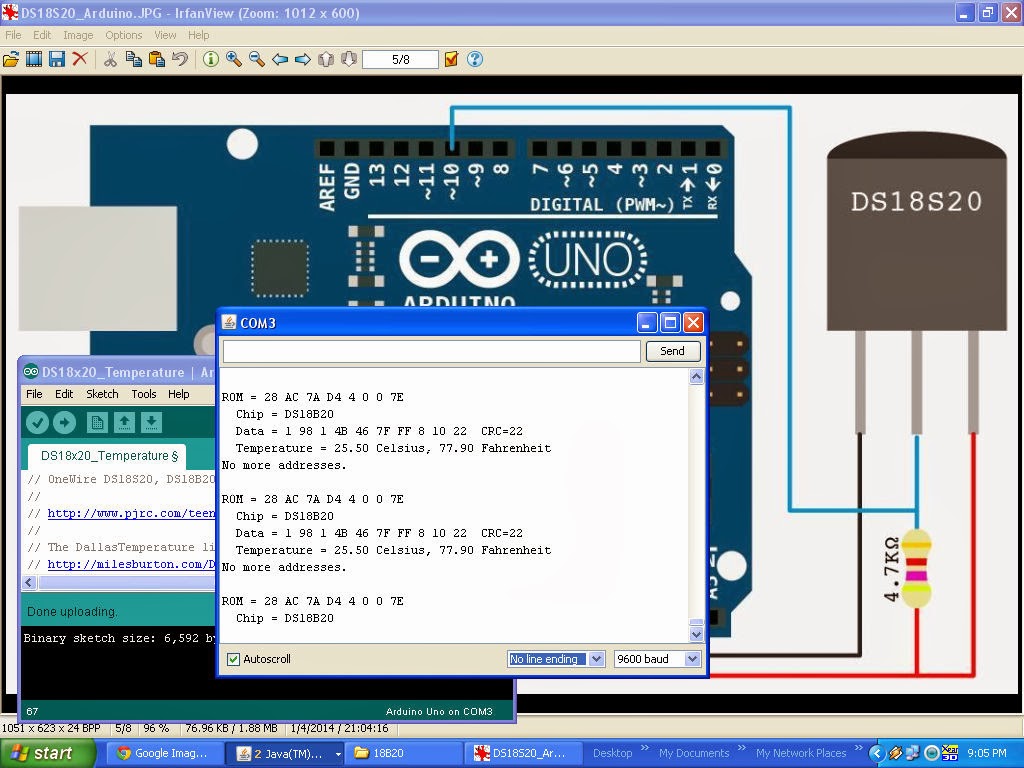Screen dimensions: 1024x768
Task: Open a new sketch with the New icon
Action: [96, 422]
